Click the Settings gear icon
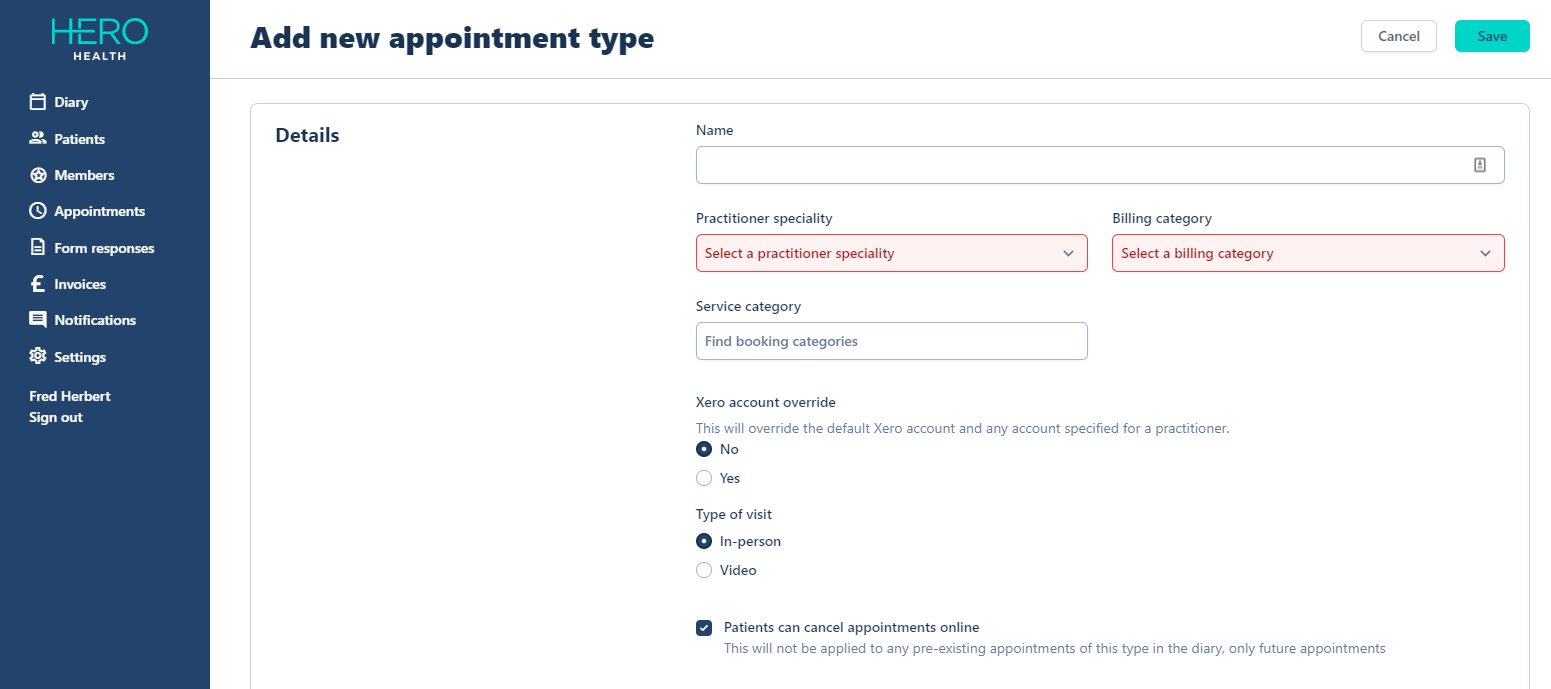The image size is (1551, 689). 38,357
